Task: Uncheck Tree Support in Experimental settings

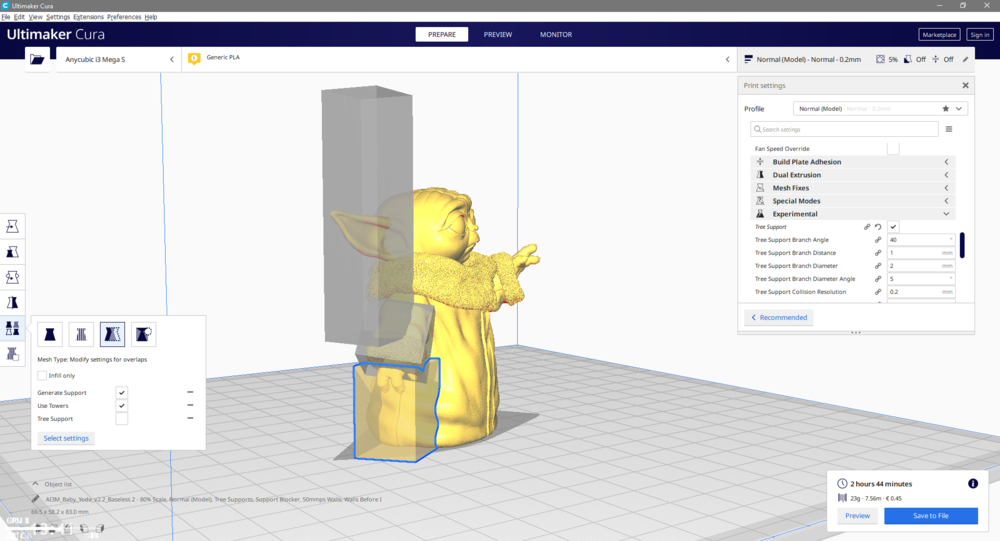Action: click(893, 227)
